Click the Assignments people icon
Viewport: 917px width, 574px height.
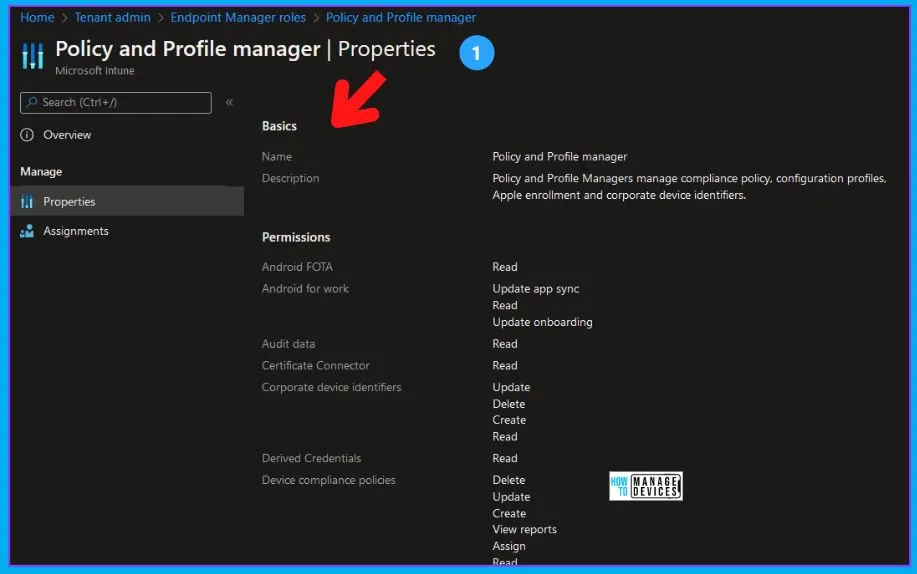pyautogui.click(x=27, y=231)
